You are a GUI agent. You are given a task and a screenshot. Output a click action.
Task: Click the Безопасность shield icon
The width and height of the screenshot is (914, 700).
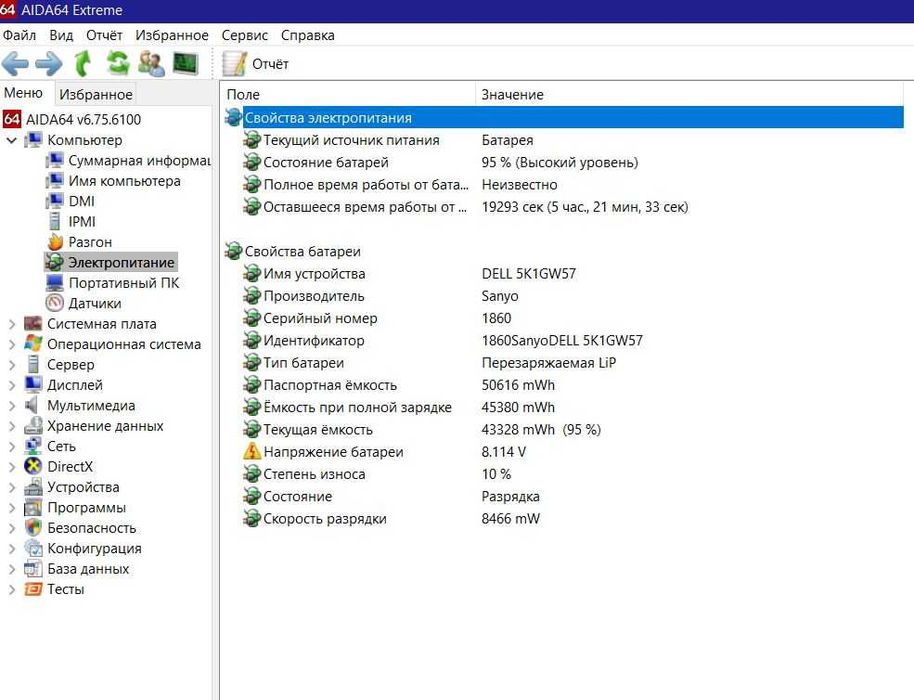coord(33,527)
